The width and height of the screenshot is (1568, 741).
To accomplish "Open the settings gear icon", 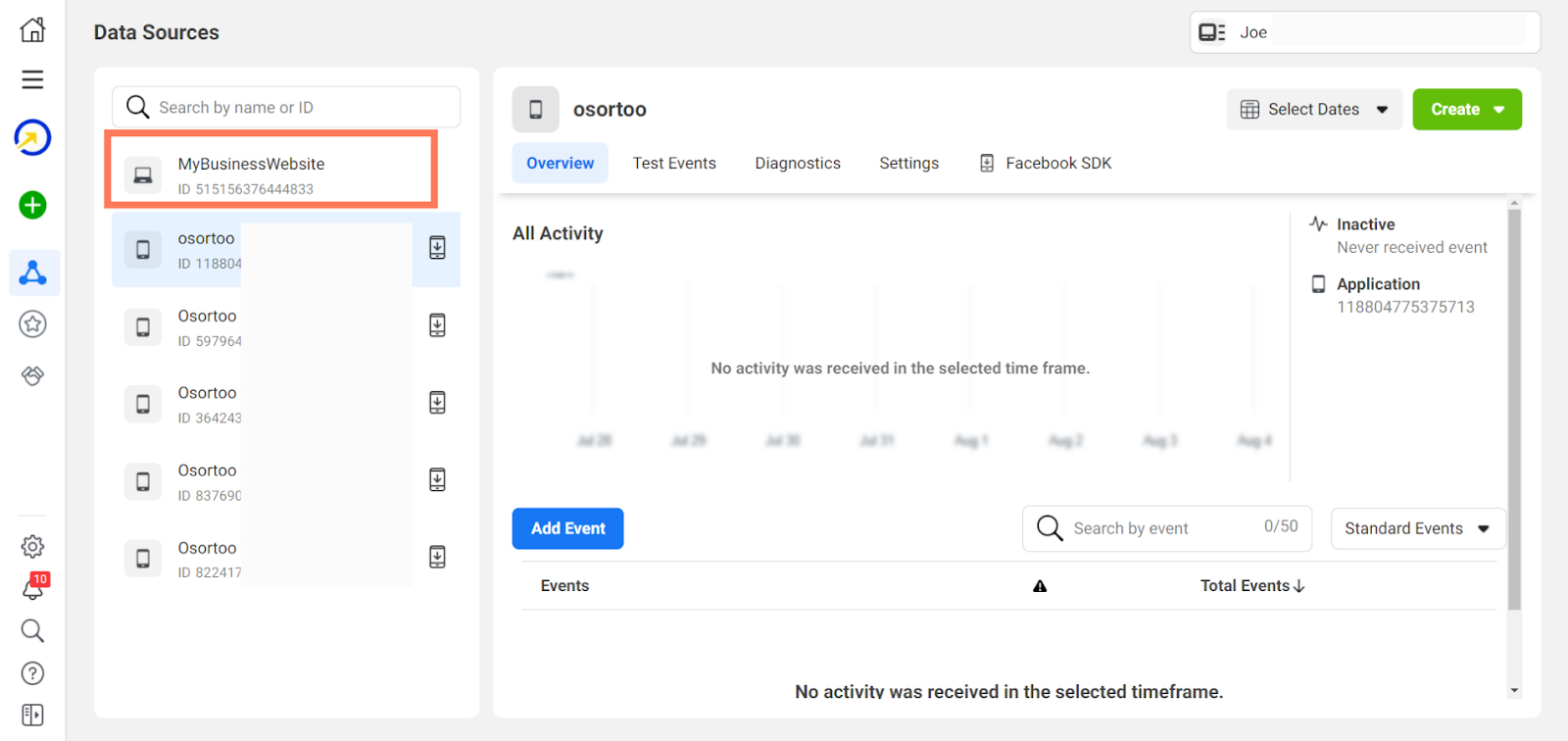I will [32, 546].
